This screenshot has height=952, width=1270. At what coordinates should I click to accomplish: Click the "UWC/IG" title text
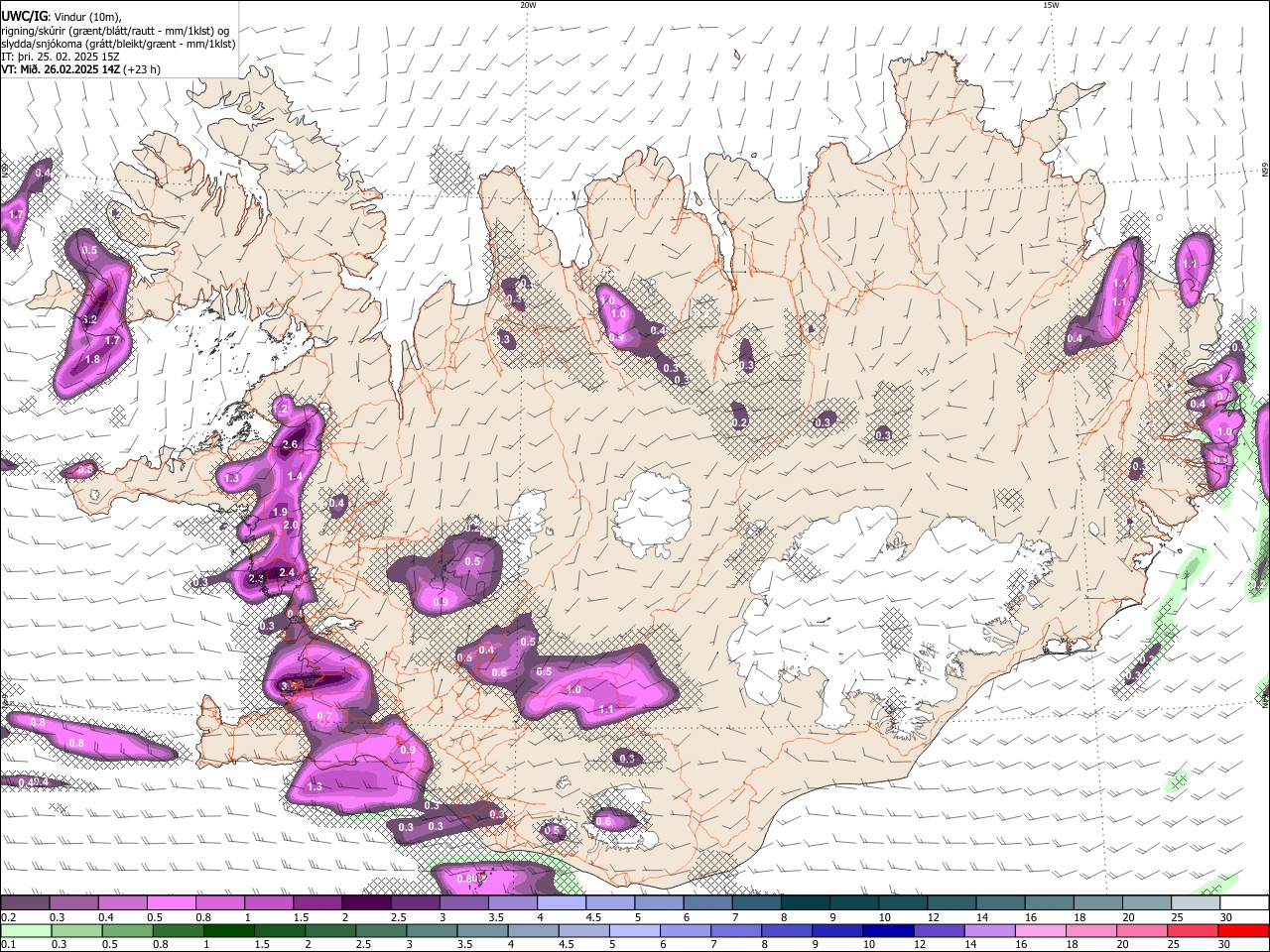tap(24, 17)
